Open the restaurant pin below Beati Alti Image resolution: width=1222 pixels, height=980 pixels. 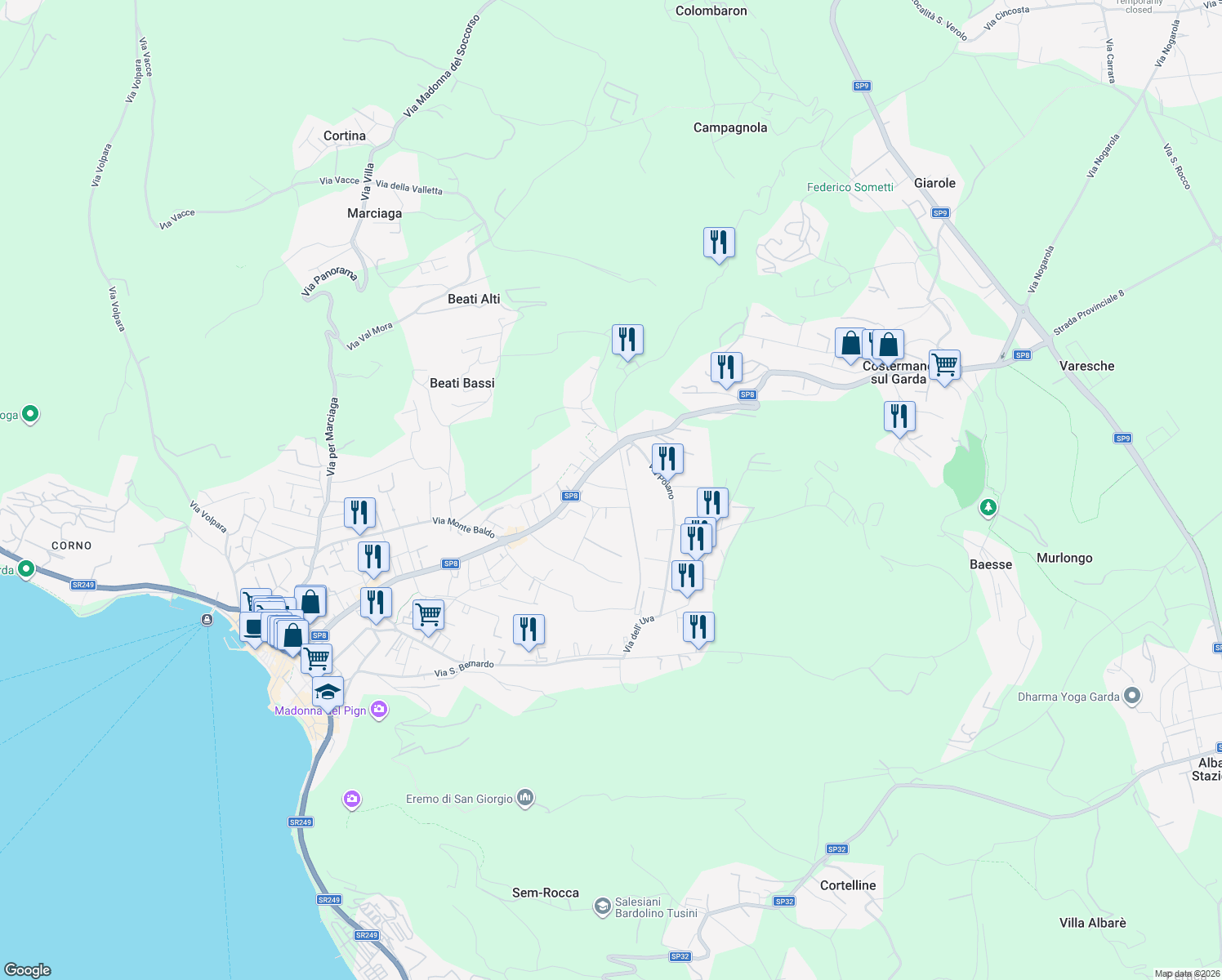click(x=627, y=340)
